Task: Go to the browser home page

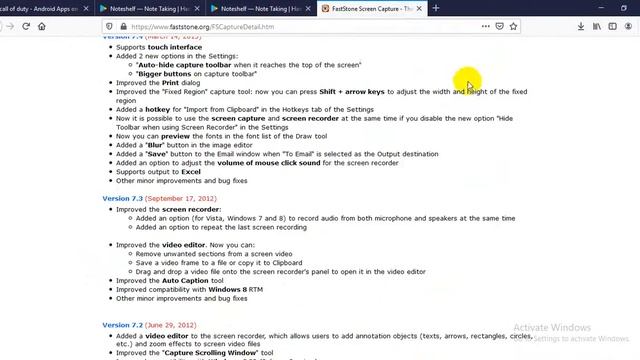Action: tap(42, 27)
